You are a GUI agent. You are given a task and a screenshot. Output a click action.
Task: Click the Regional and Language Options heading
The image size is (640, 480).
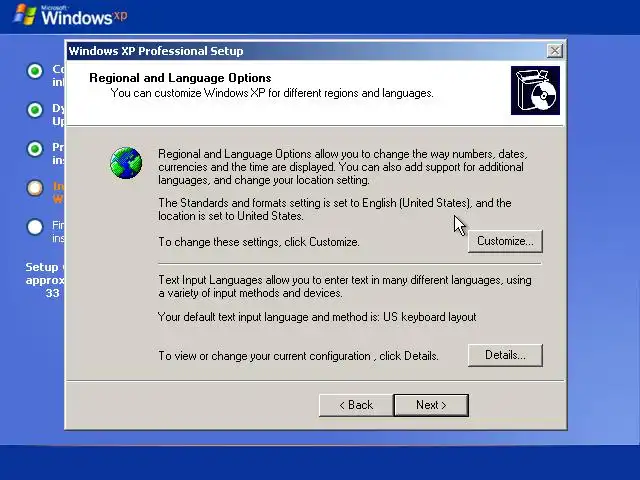pos(180,78)
